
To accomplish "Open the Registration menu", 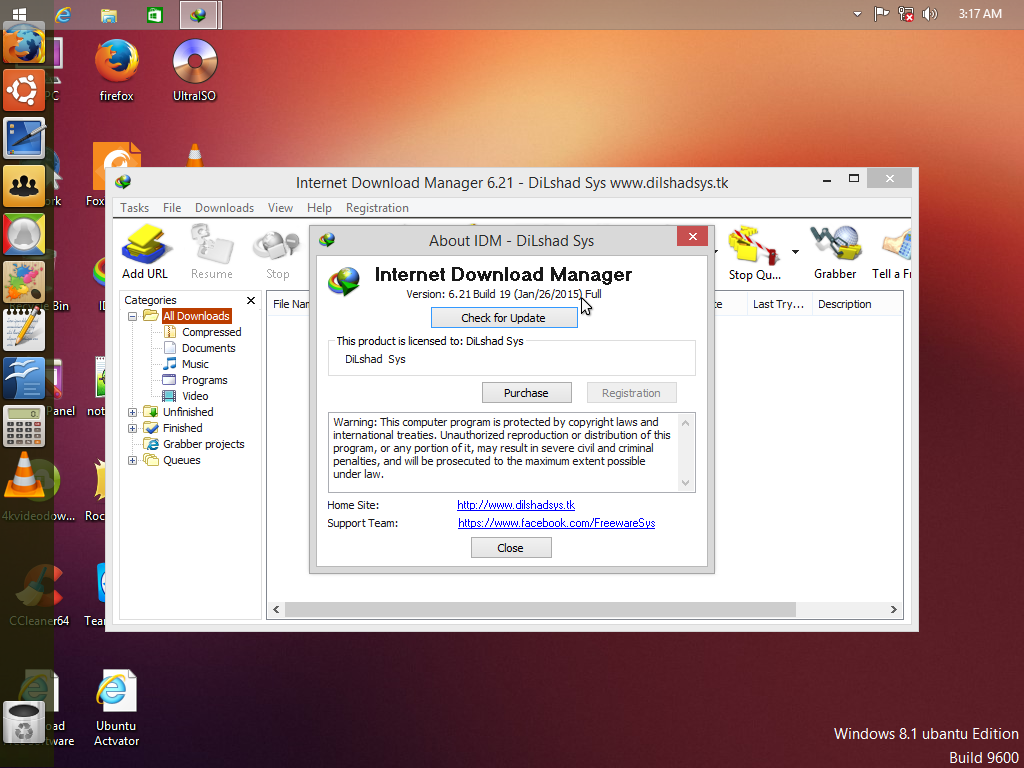I will pos(377,208).
